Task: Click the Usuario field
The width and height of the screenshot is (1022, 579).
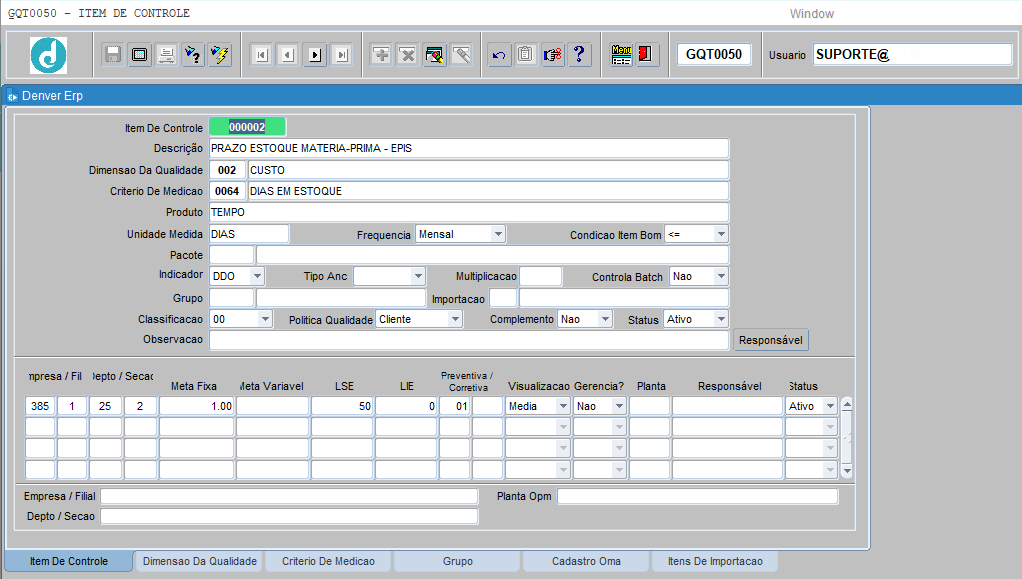Action: [912, 54]
